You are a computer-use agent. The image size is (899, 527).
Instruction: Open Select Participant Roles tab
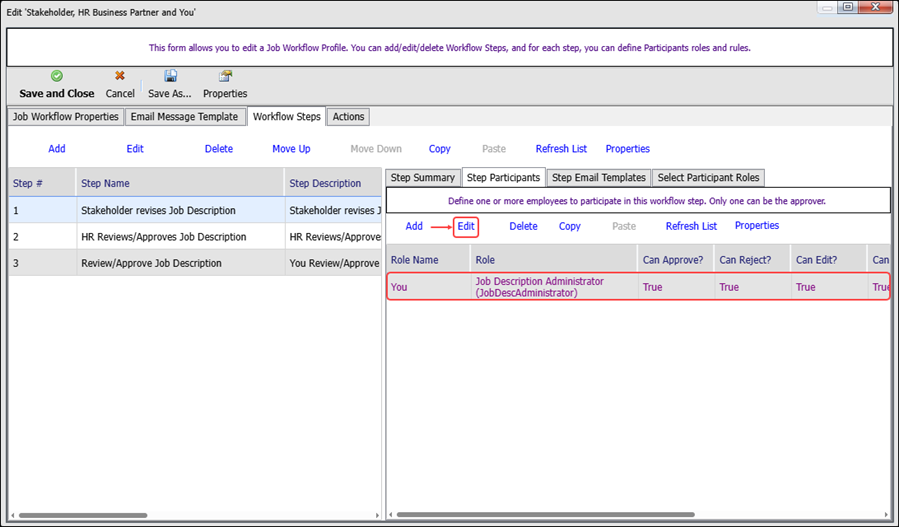pyautogui.click(x=708, y=178)
